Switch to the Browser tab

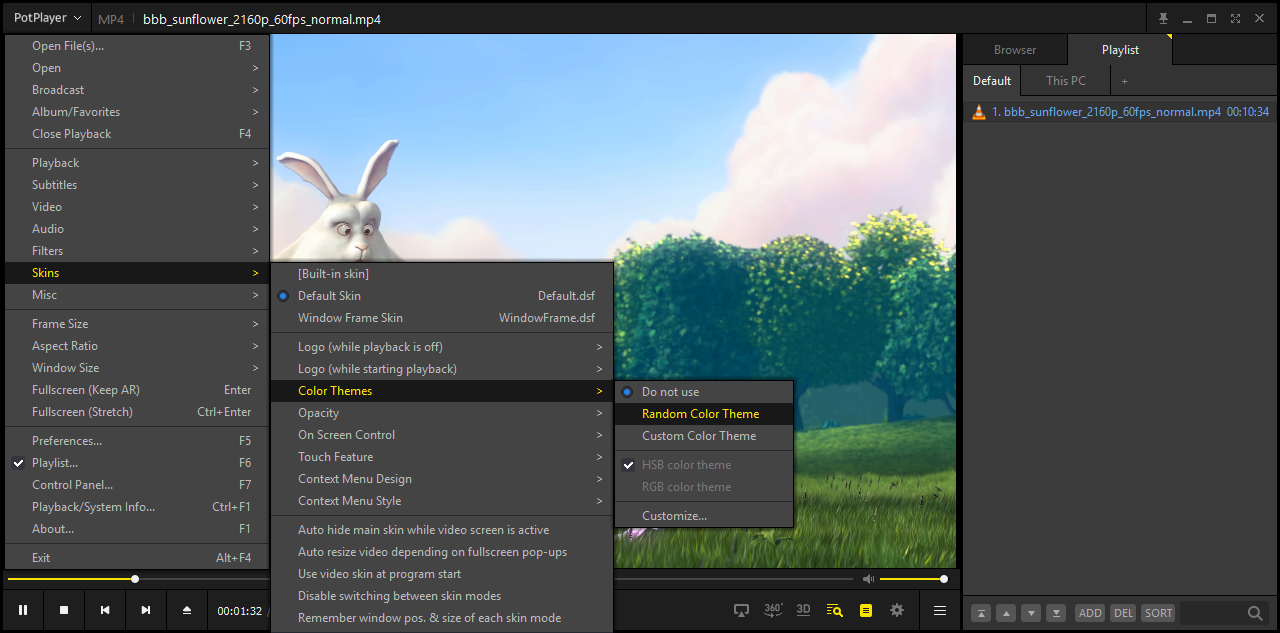(1014, 50)
